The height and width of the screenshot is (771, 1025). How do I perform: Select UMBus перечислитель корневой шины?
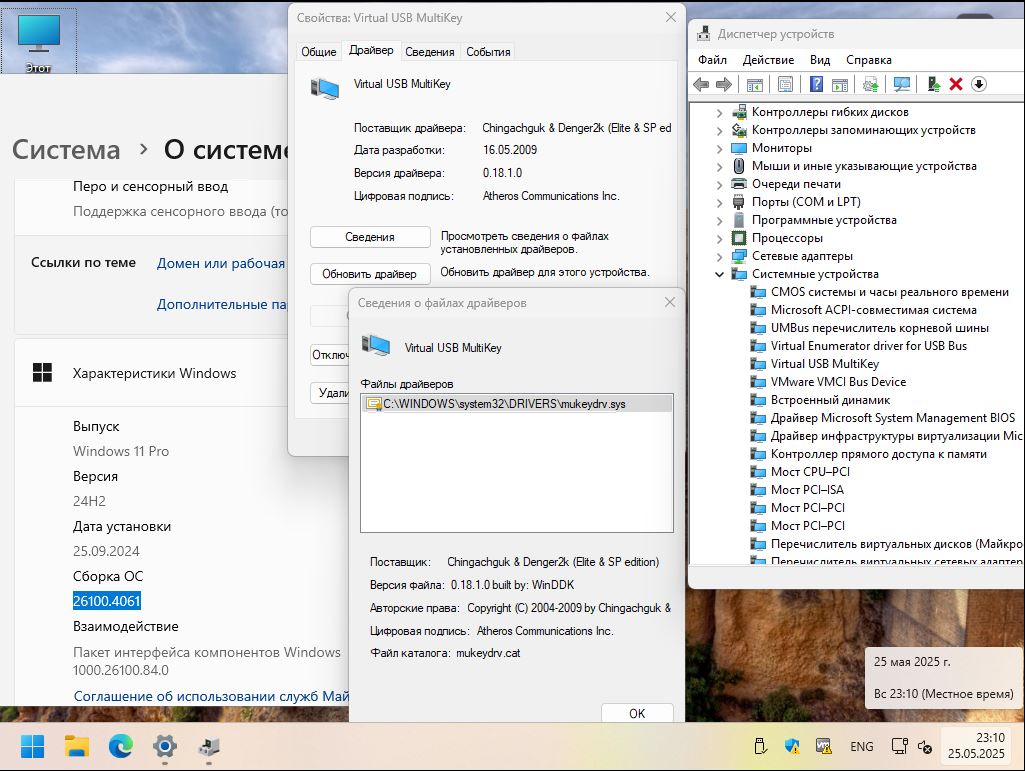[879, 328]
